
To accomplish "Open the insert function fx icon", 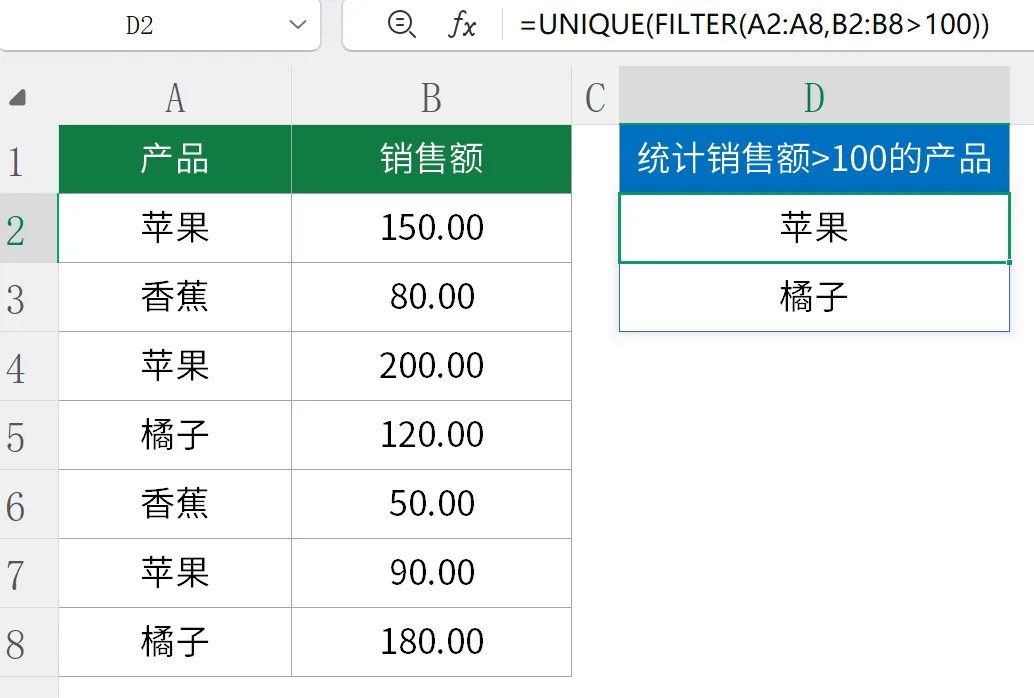I will point(461,25).
